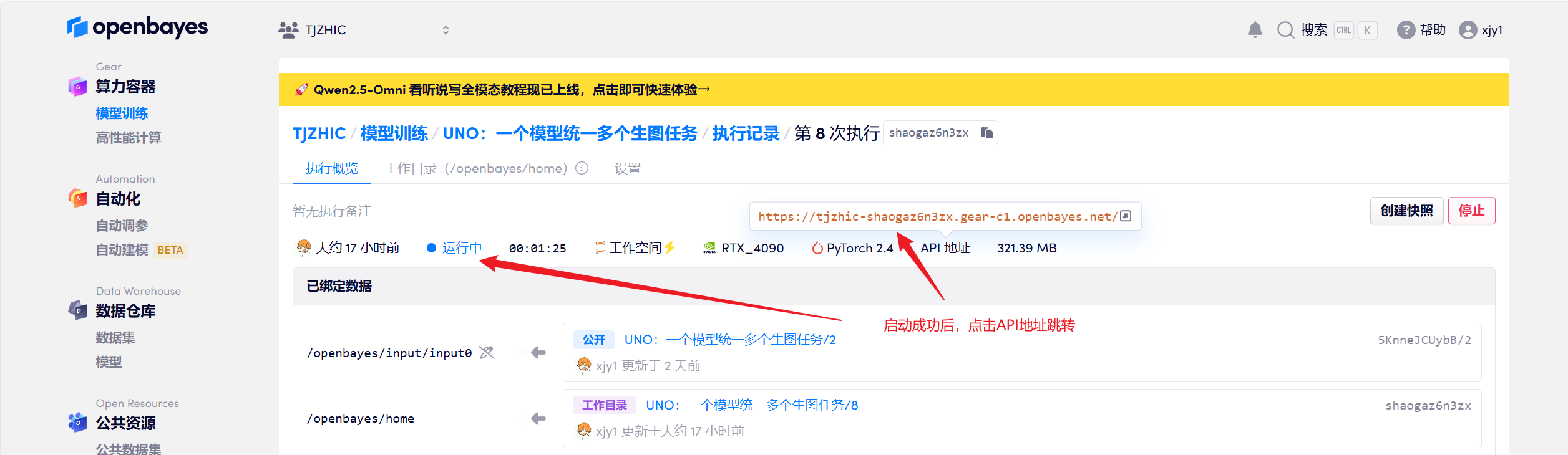1568x455 pixels.
Task: Click the 运行中 running status
Action: pyautogui.click(x=454, y=248)
